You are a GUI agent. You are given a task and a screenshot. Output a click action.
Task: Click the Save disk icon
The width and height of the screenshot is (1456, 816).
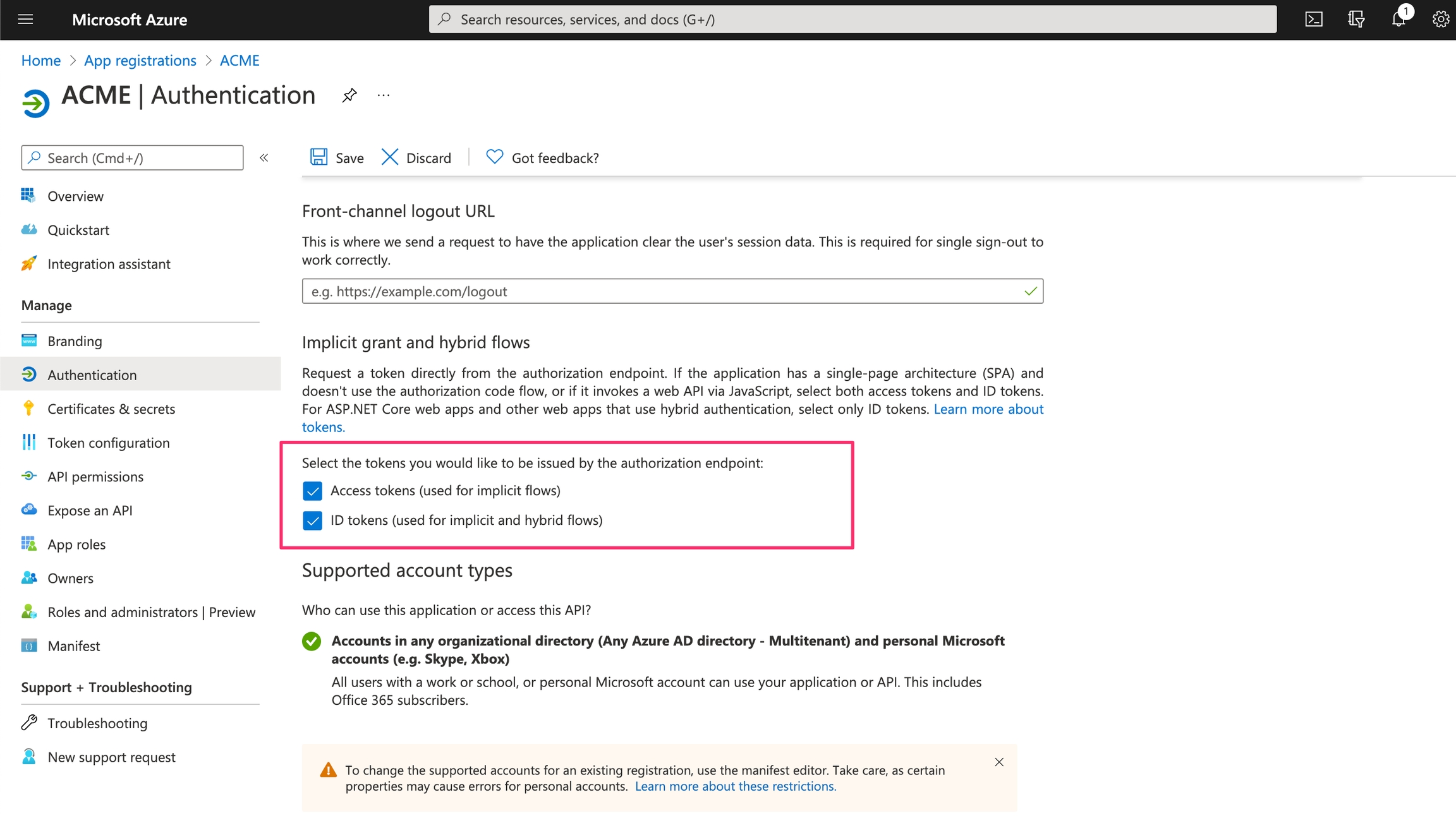point(319,157)
